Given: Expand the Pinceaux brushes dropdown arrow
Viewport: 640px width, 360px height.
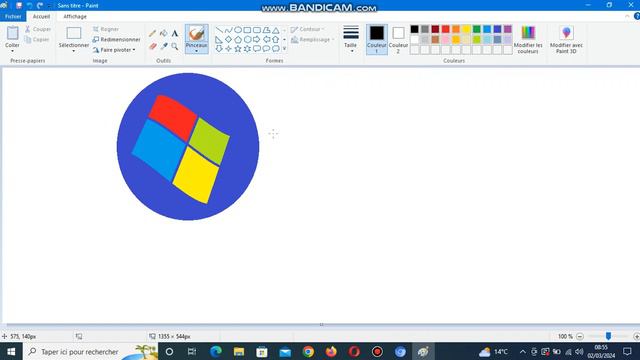Looking at the screenshot, I should click(196, 51).
